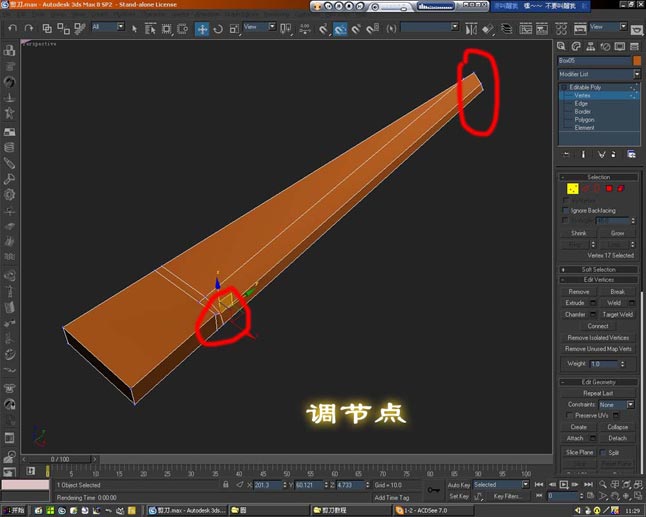This screenshot has height=517, width=646.
Task: Open Modifier List dropdown
Action: tap(599, 74)
